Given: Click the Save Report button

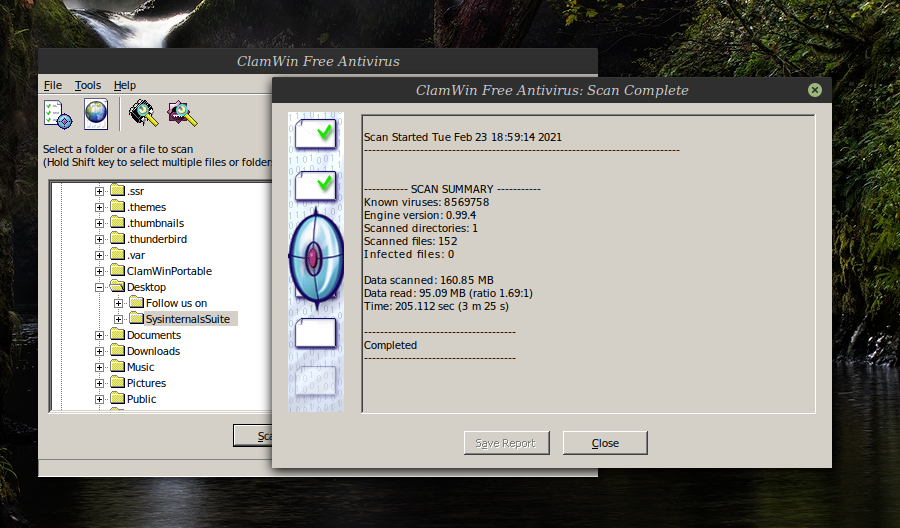Looking at the screenshot, I should (506, 443).
